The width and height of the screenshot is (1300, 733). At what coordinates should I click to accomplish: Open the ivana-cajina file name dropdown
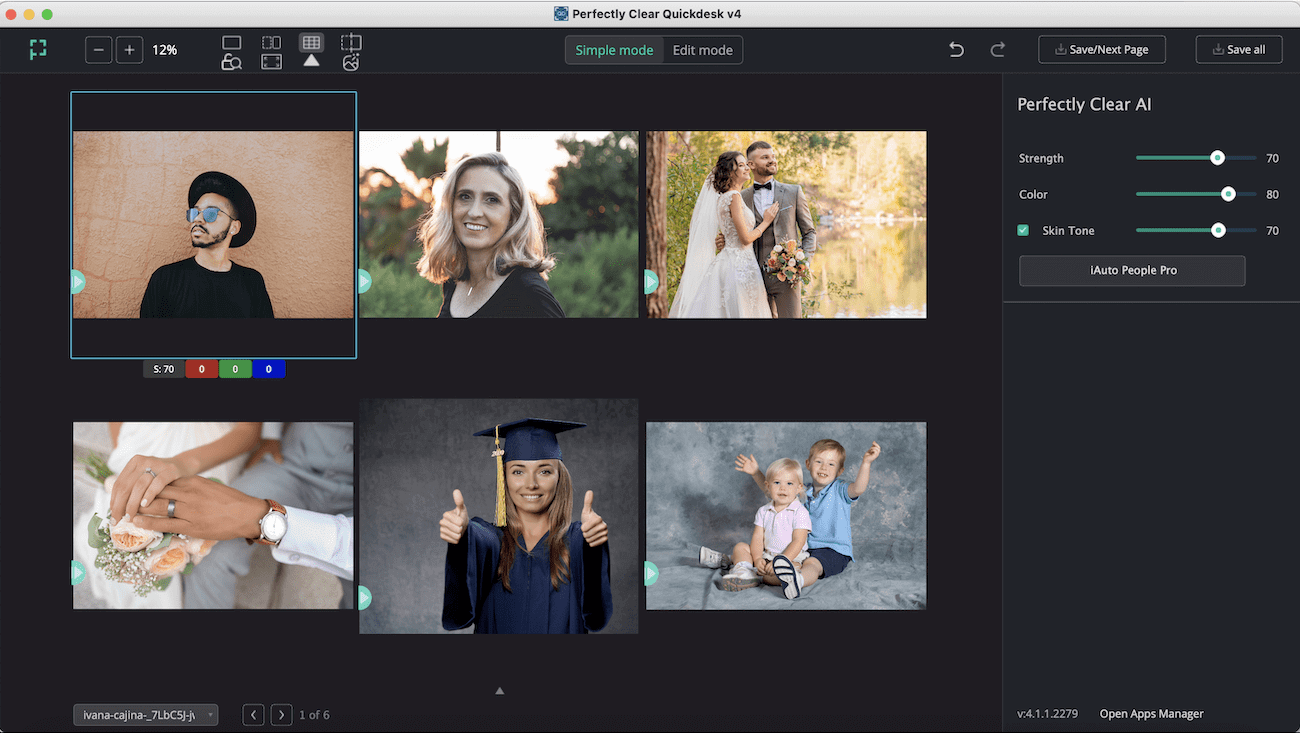point(145,715)
